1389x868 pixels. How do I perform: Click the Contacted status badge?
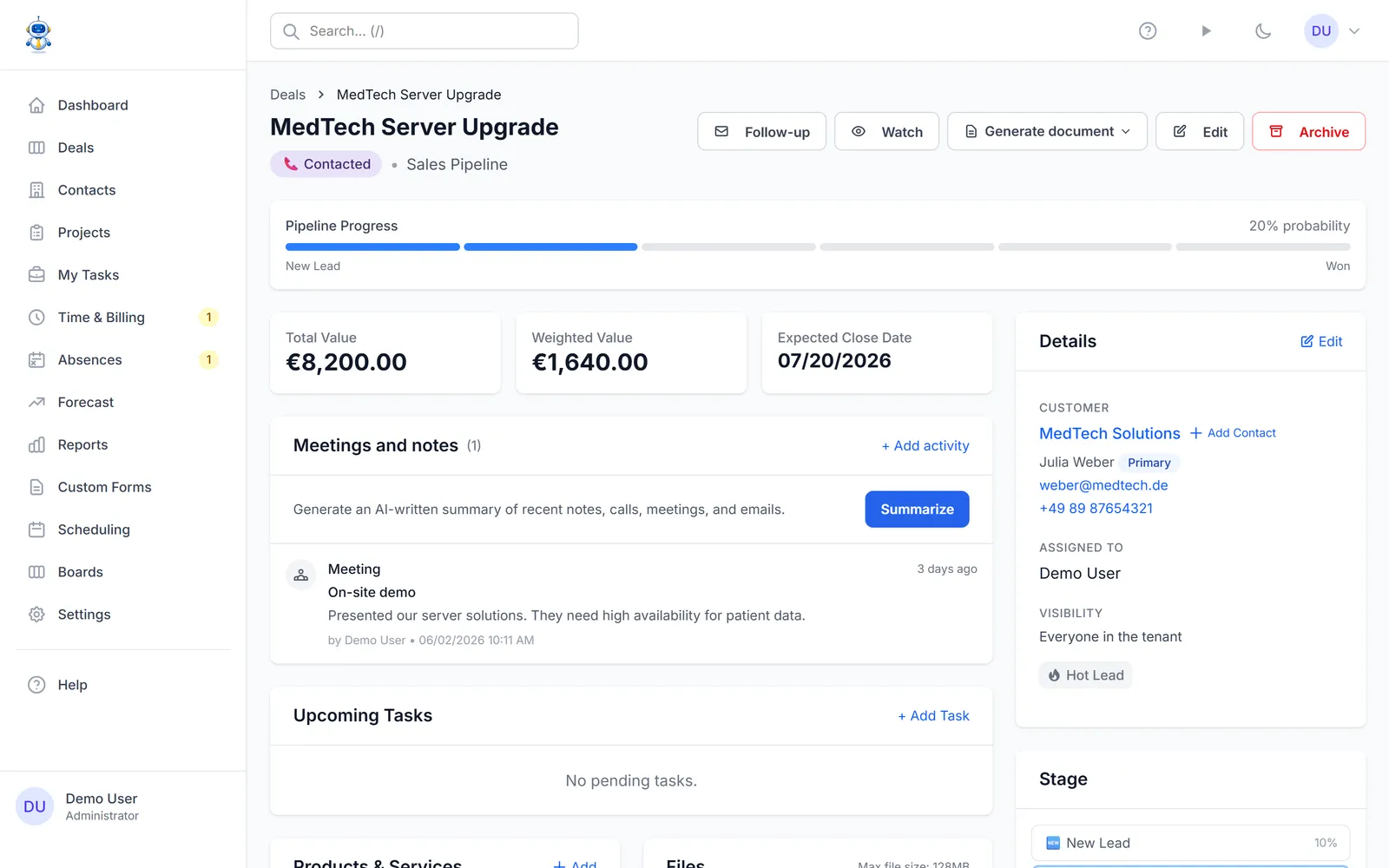[326, 164]
